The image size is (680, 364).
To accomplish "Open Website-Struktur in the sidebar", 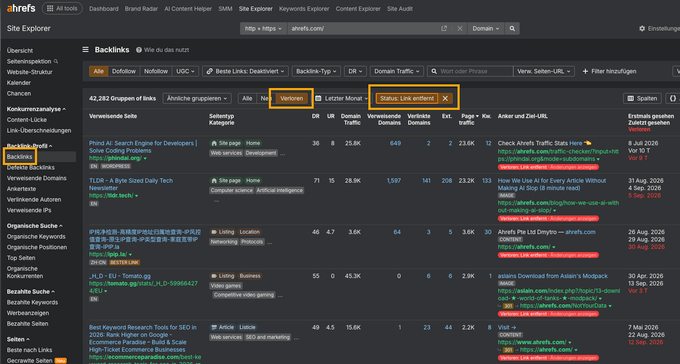I will point(29,72).
